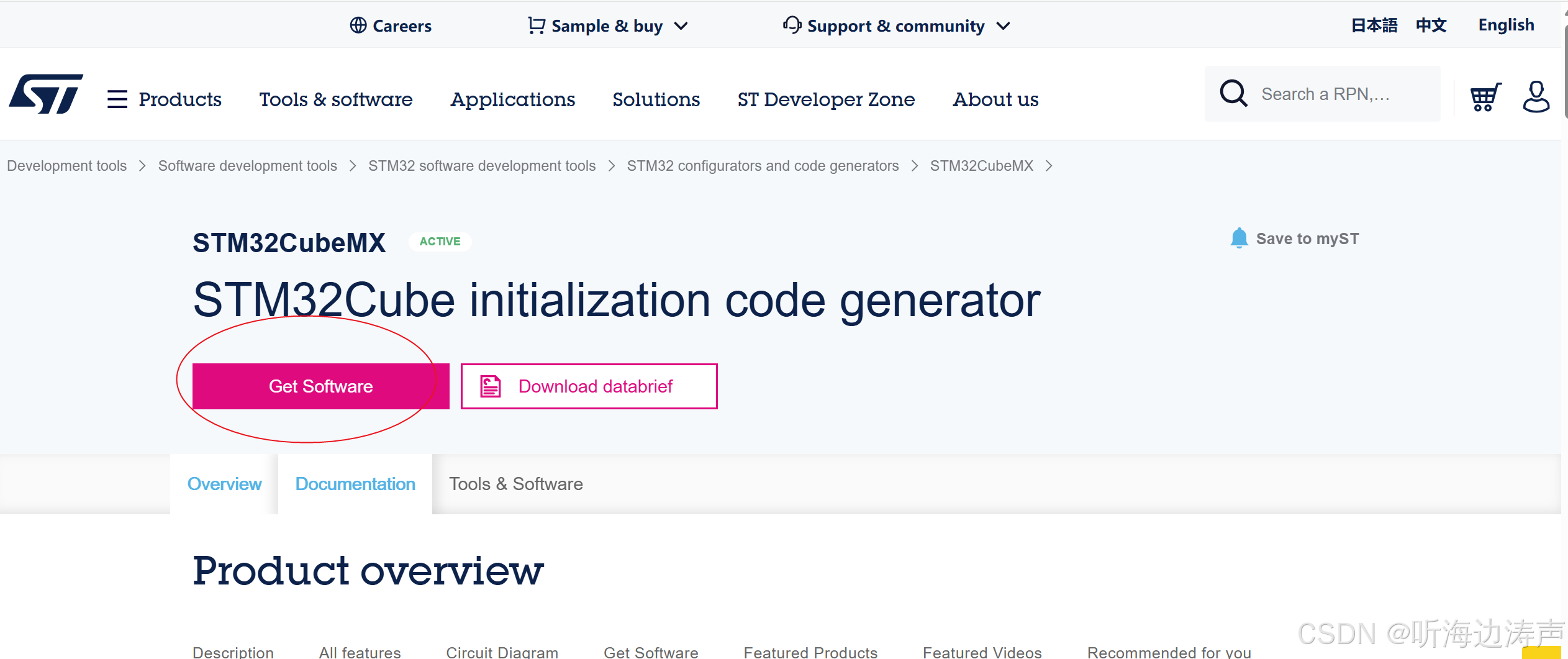Switch to the Overview tab
The width and height of the screenshot is (1568, 659).
[224, 484]
